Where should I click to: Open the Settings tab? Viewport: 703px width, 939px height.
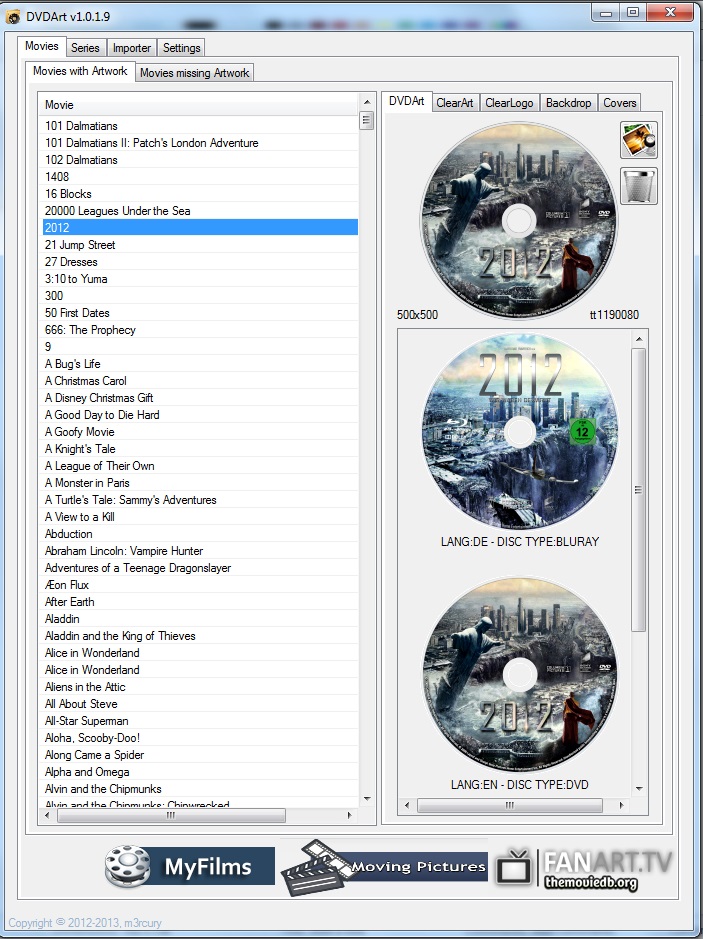tap(181, 48)
